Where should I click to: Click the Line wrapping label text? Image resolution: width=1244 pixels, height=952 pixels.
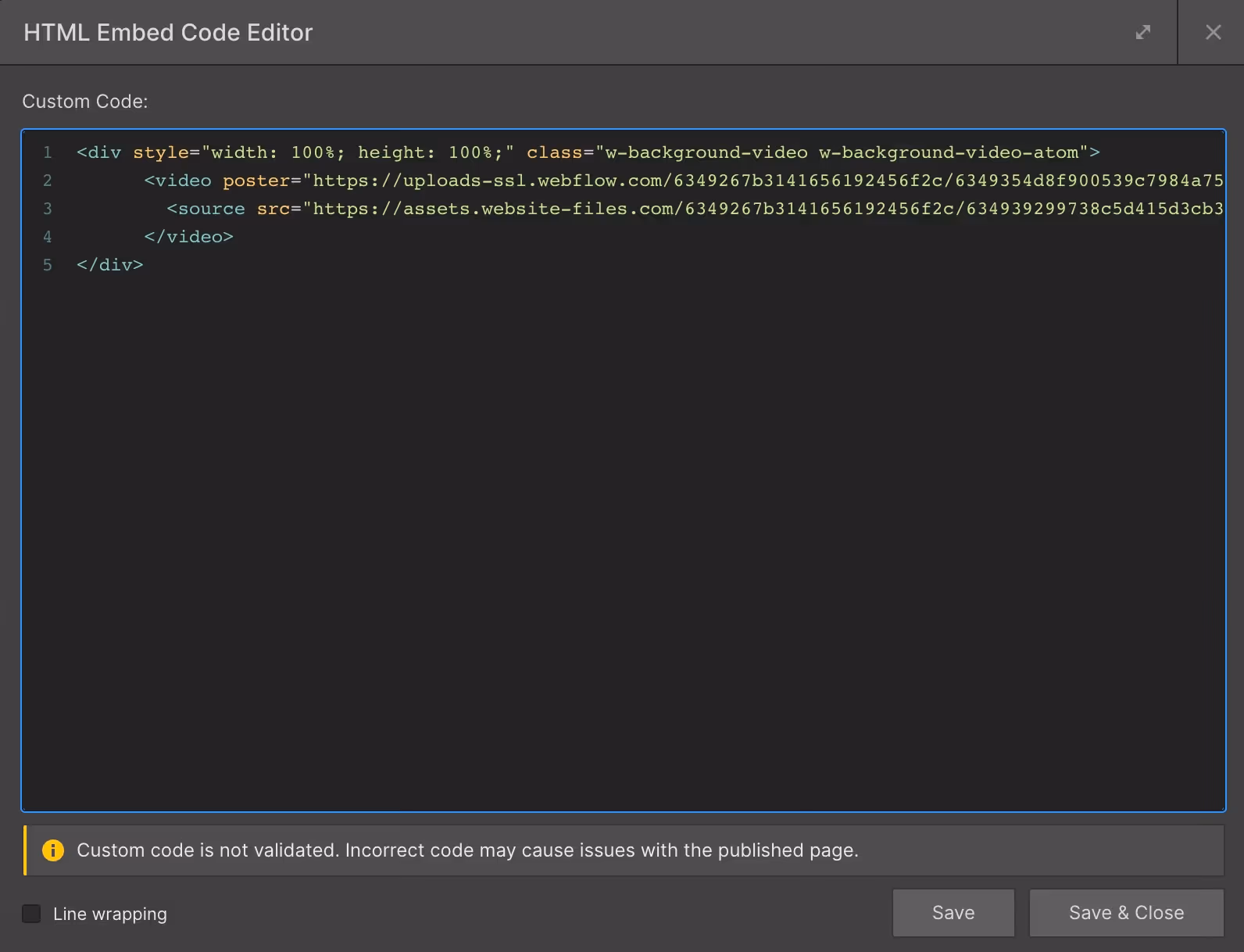tap(110, 914)
